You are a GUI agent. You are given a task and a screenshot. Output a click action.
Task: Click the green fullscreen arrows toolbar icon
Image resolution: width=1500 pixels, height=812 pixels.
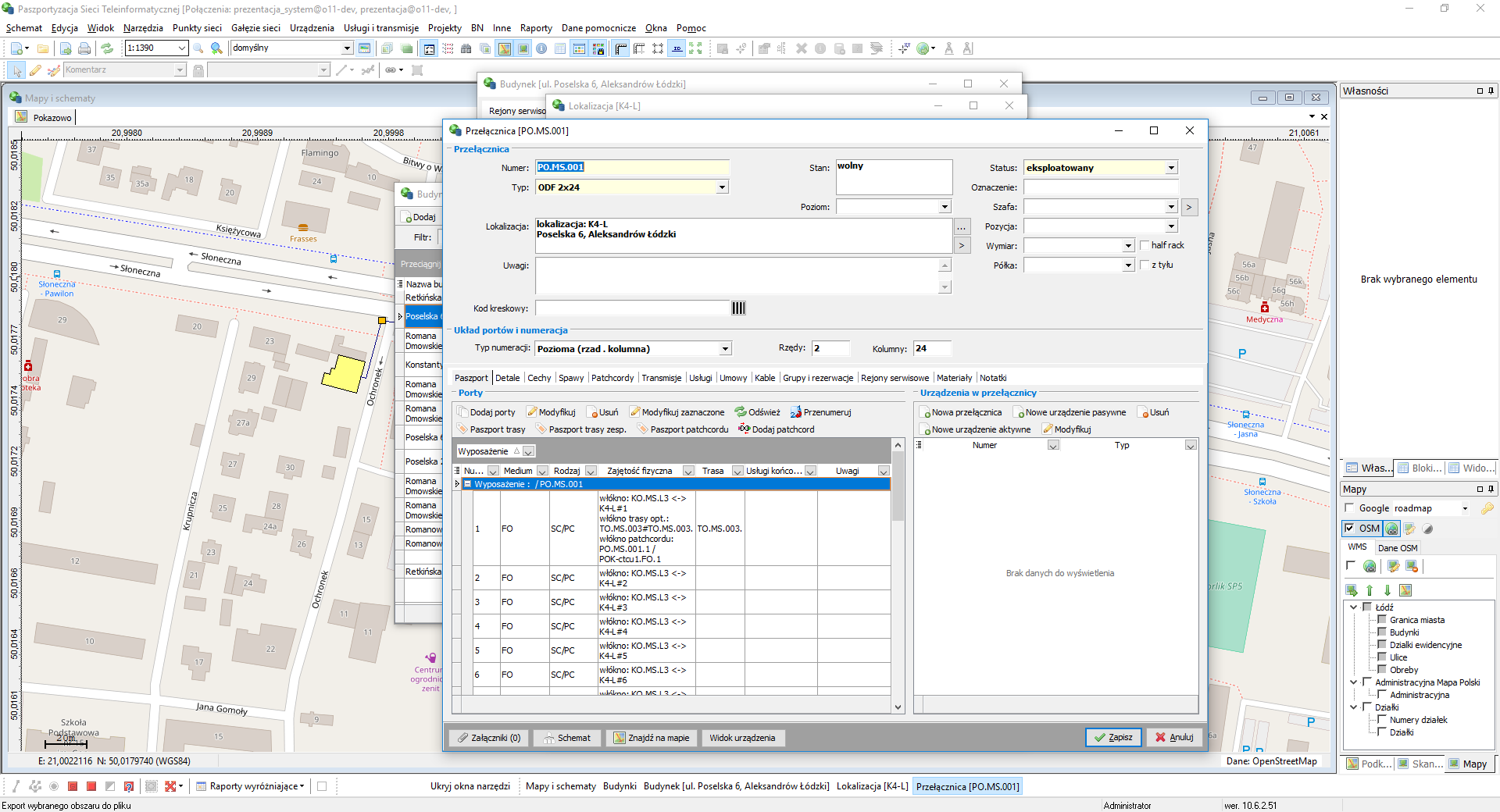[695, 48]
